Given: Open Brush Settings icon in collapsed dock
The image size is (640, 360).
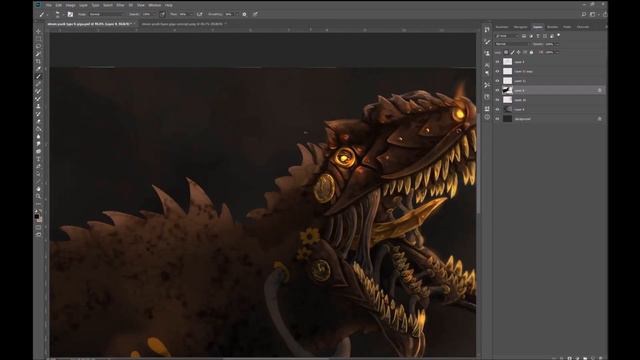Looking at the screenshot, I should [x=487, y=42].
